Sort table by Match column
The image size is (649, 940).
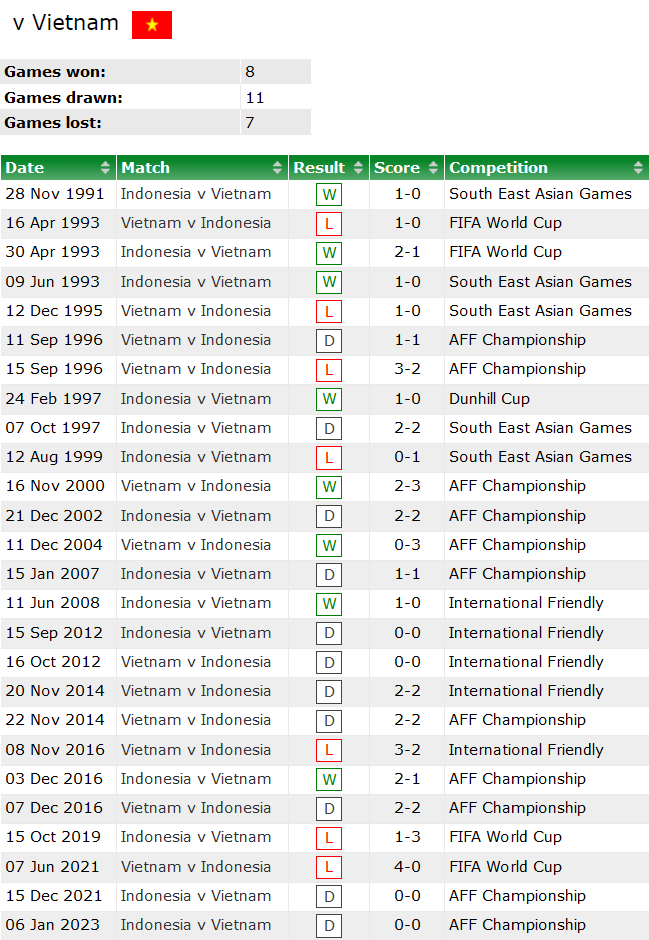pyautogui.click(x=202, y=168)
